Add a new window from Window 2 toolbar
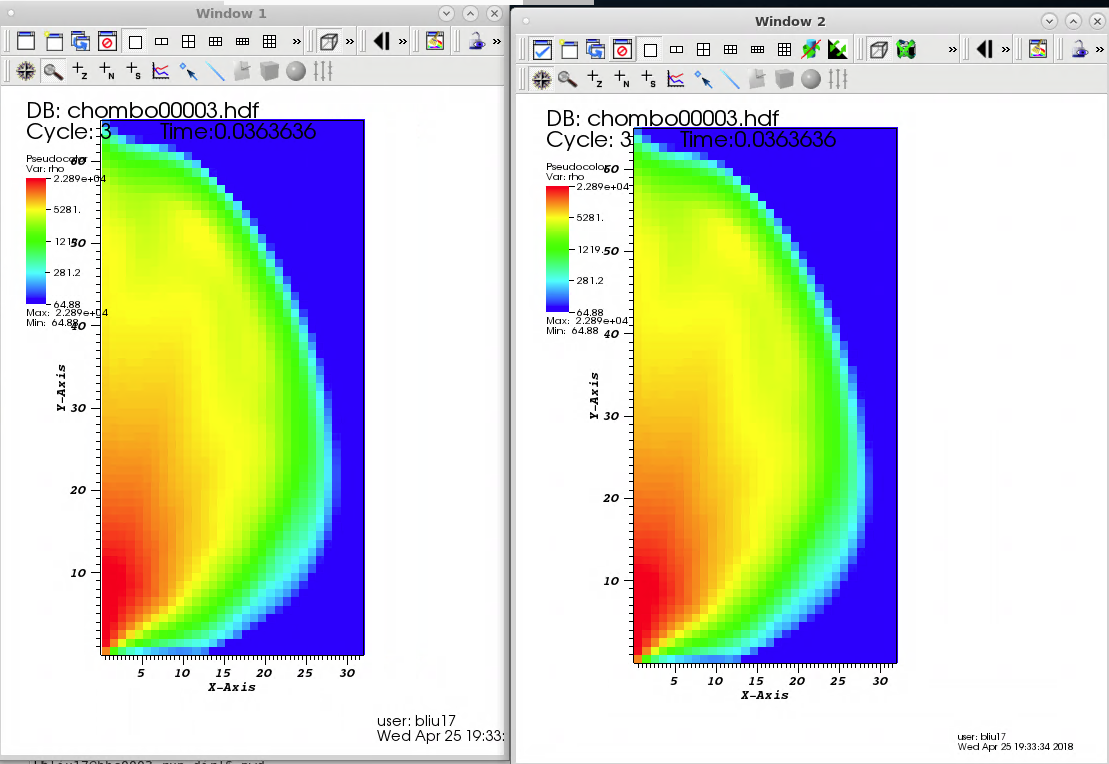Image resolution: width=1109 pixels, height=764 pixels. pos(569,50)
